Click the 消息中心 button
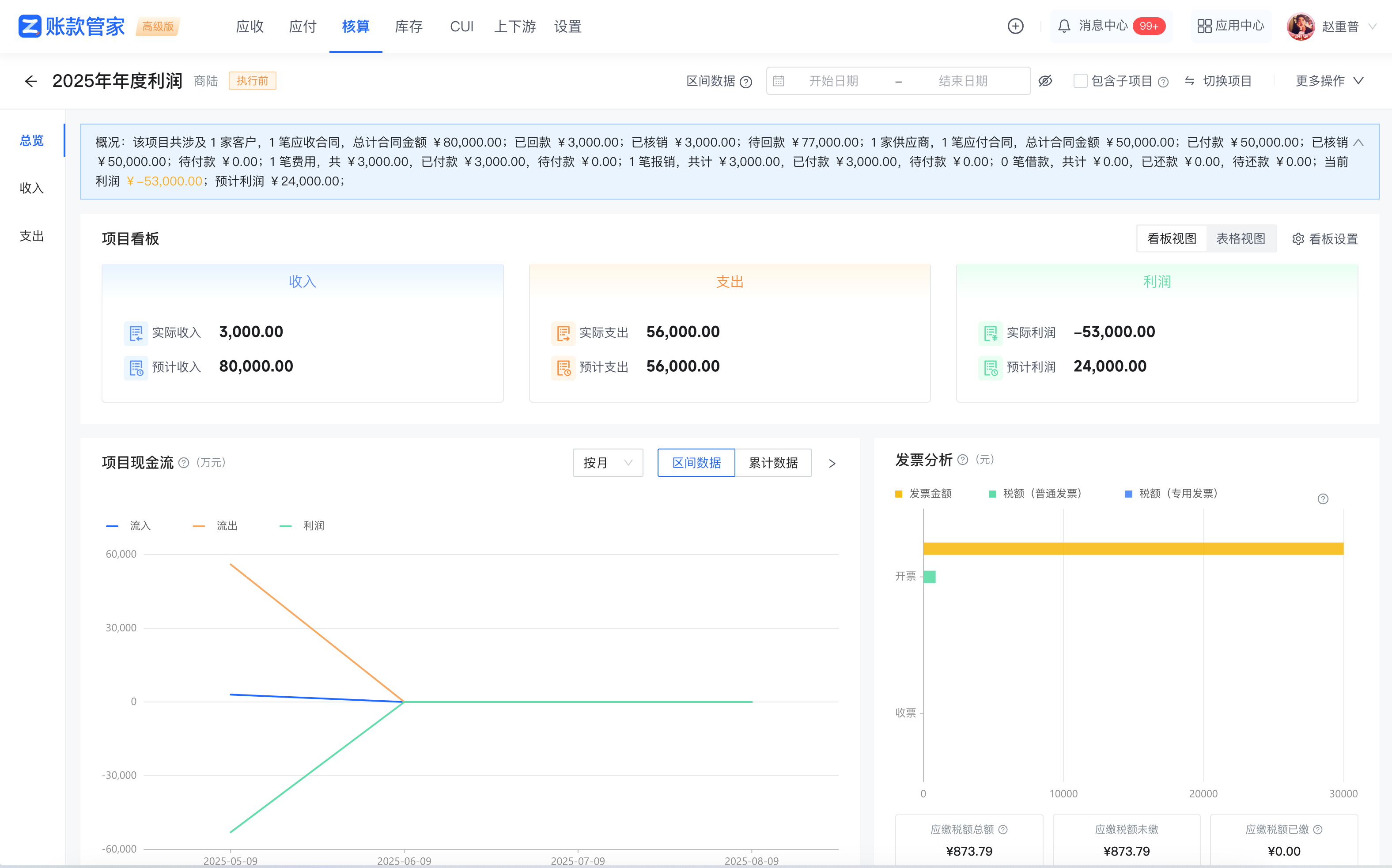This screenshot has width=1392, height=868. tap(1111, 26)
